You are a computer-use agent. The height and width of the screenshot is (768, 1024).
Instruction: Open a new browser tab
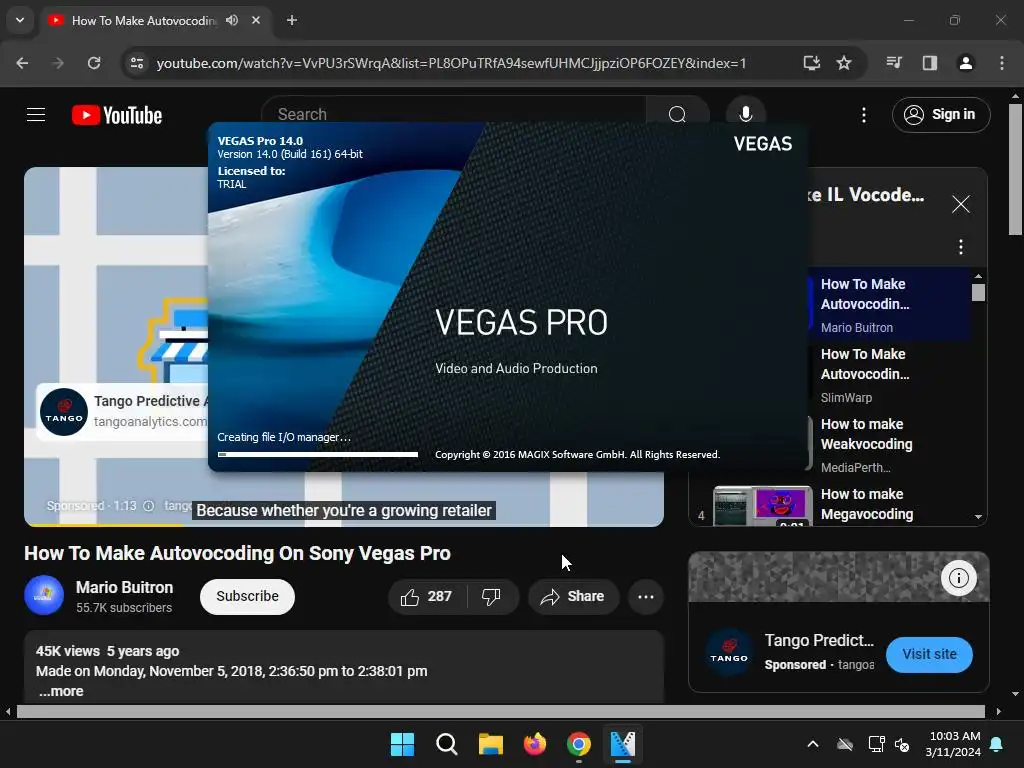pyautogui.click(x=292, y=20)
